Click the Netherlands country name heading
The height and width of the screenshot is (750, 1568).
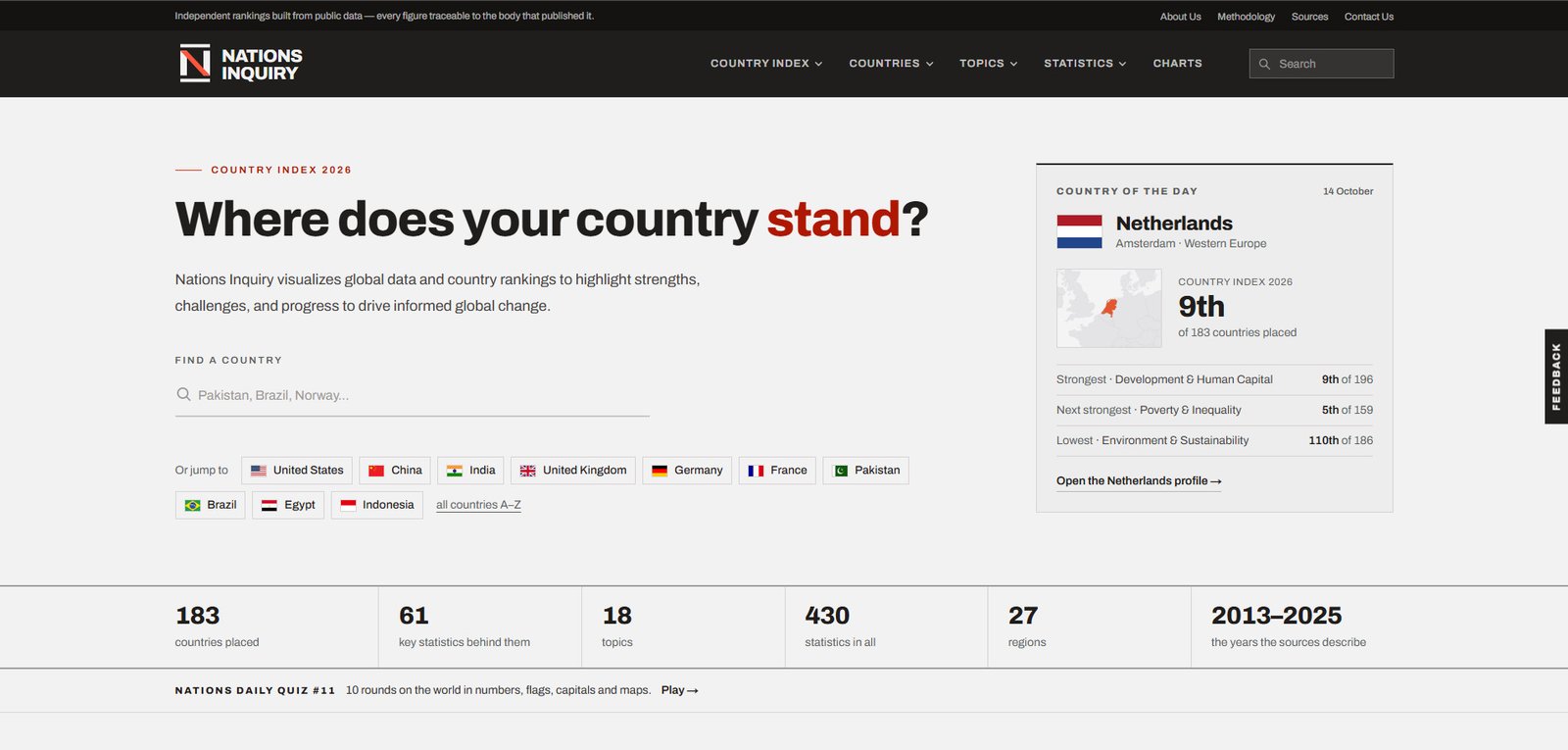pos(1174,224)
